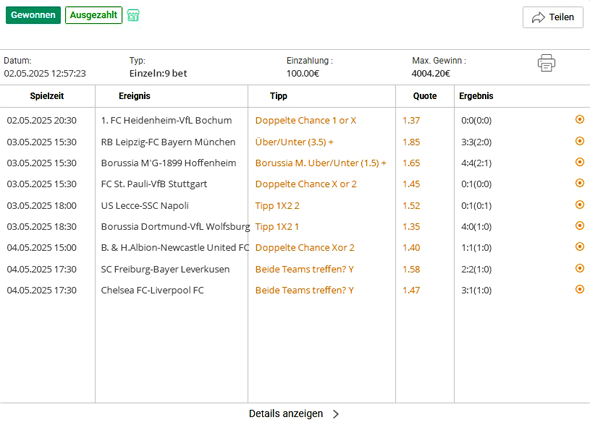This screenshot has width=590, height=425.
Task: Click the shop icon next to Ausgezahlt
Action: (x=133, y=15)
